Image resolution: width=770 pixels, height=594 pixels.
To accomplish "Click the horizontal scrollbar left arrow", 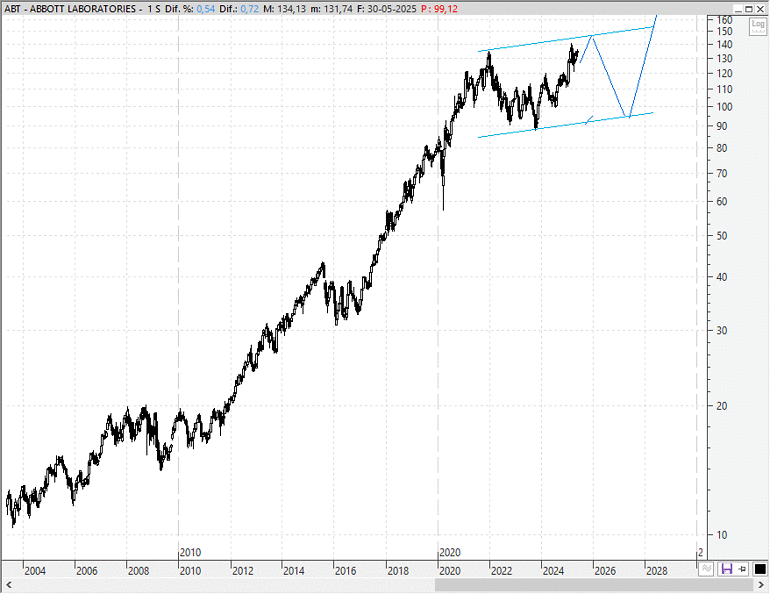I will pyautogui.click(x=8, y=585).
